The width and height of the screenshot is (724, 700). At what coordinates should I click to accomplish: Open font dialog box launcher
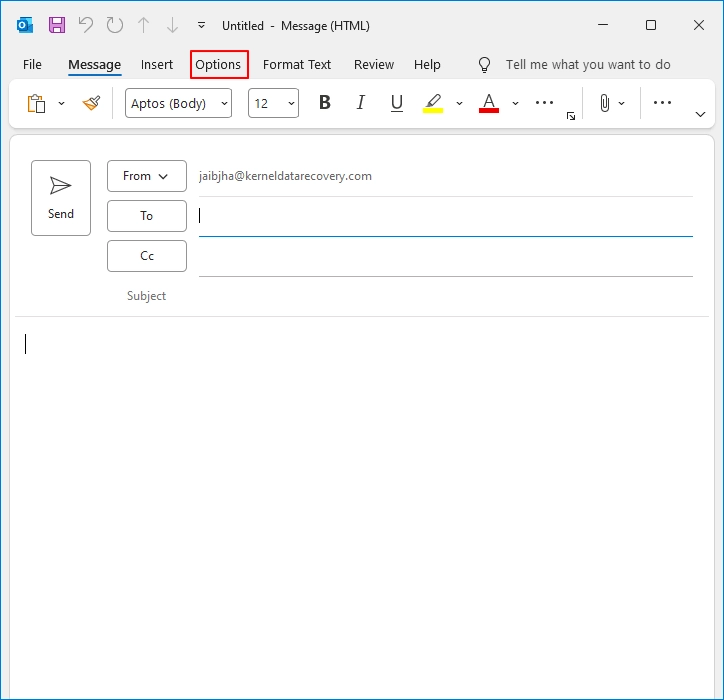pyautogui.click(x=571, y=116)
